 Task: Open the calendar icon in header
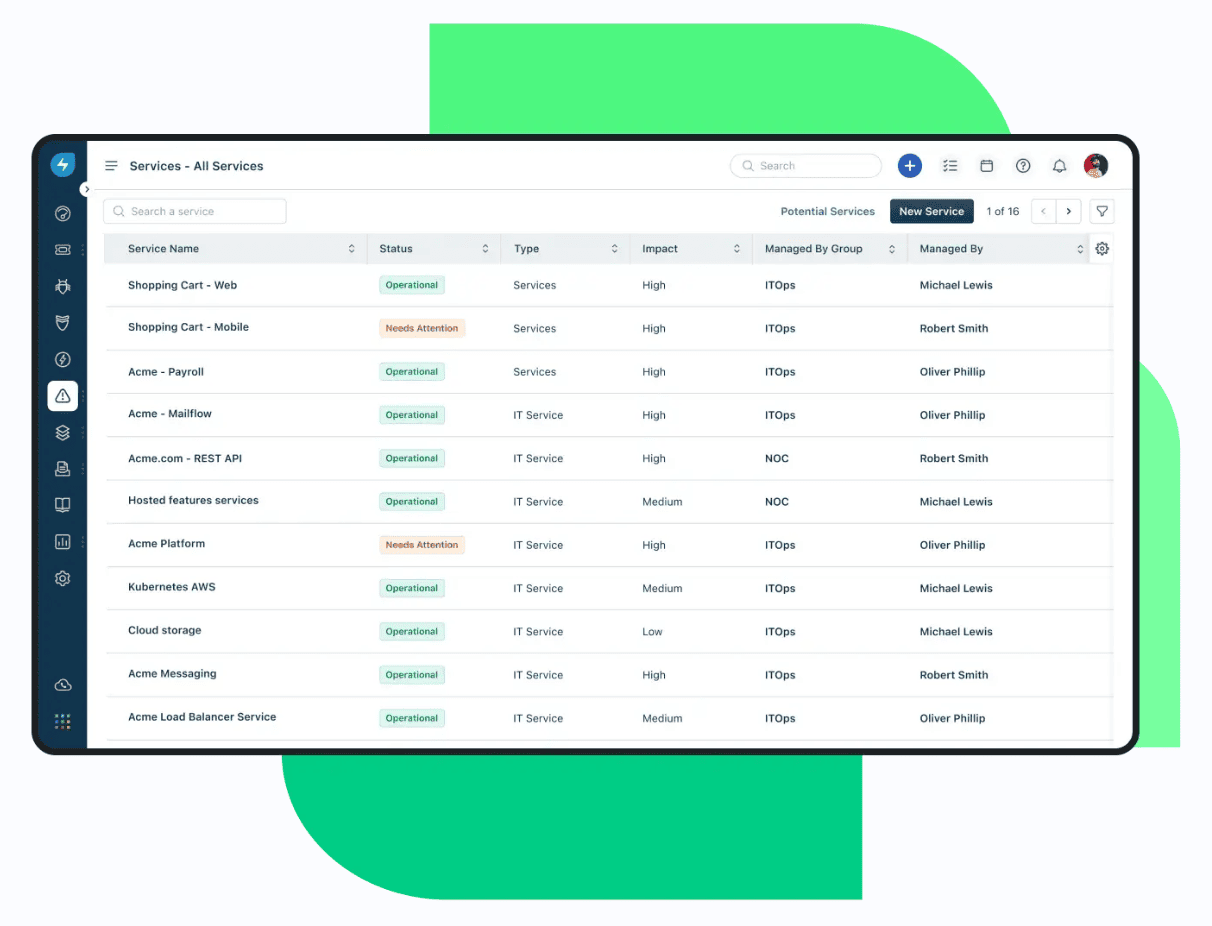pos(986,166)
